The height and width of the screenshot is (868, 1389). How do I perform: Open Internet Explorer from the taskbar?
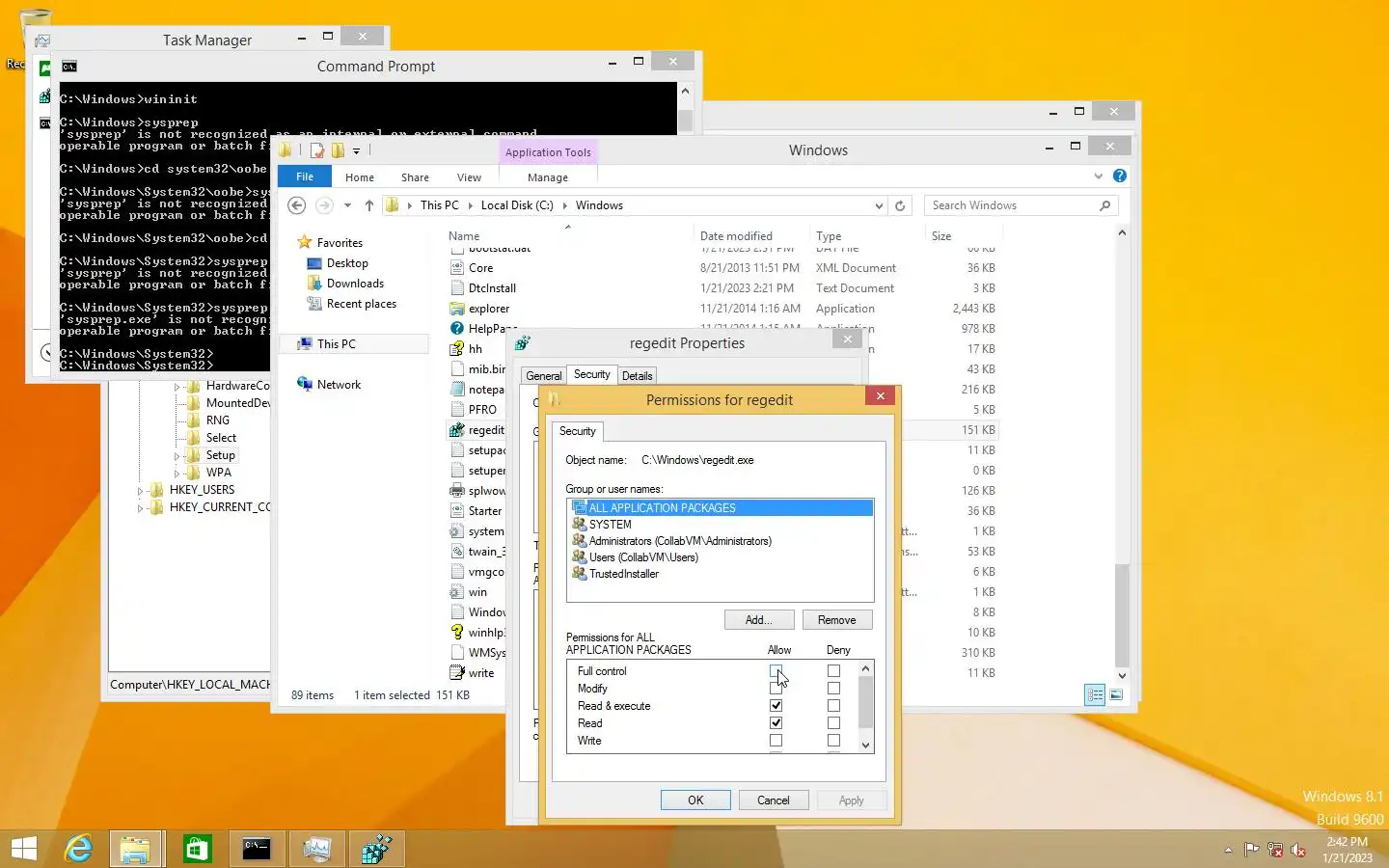tap(78, 849)
